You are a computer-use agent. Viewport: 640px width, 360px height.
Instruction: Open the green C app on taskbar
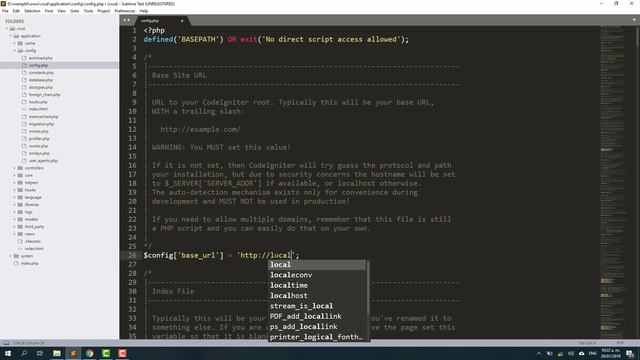[106, 353]
